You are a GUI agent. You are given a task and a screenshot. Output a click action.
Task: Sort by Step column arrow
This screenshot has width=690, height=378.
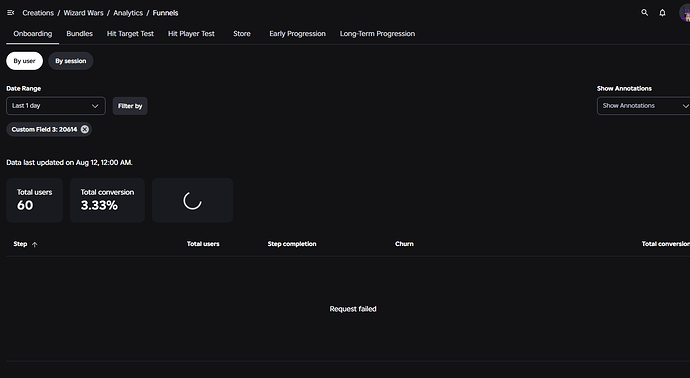click(x=35, y=244)
